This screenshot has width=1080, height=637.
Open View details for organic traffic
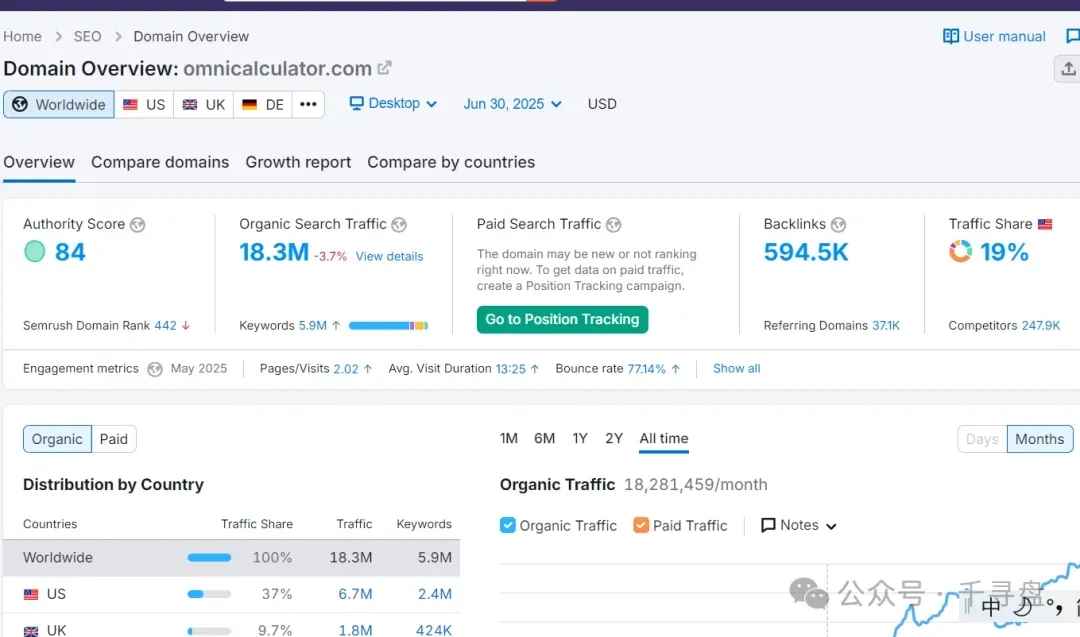pos(389,256)
